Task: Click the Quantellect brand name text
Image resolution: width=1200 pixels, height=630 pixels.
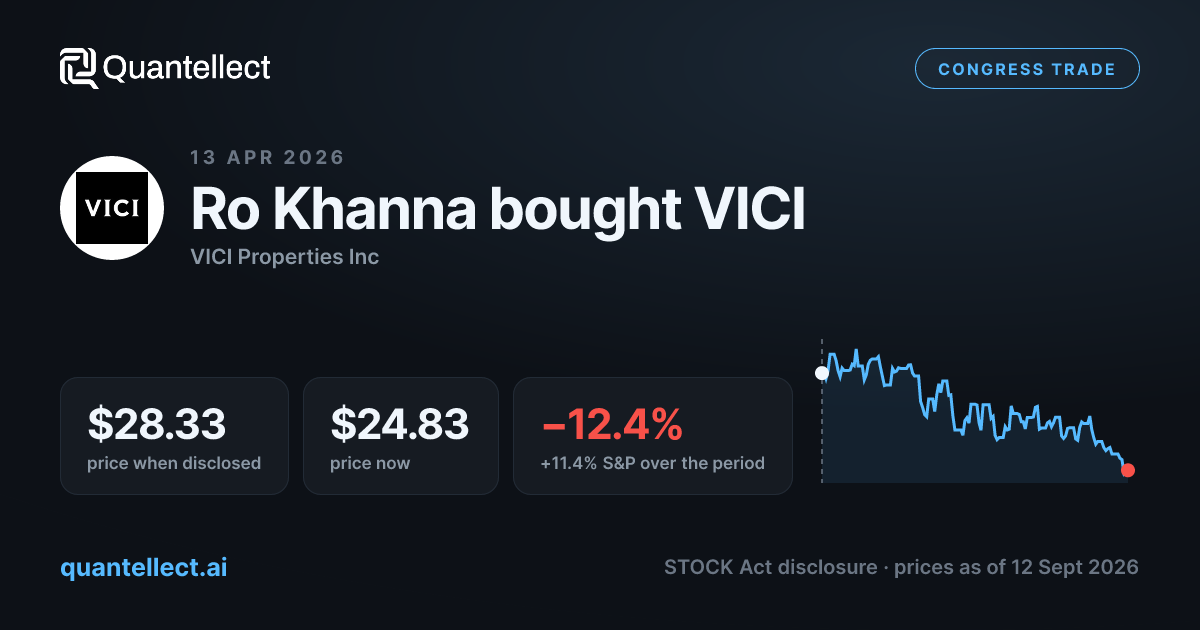Action: point(187,68)
